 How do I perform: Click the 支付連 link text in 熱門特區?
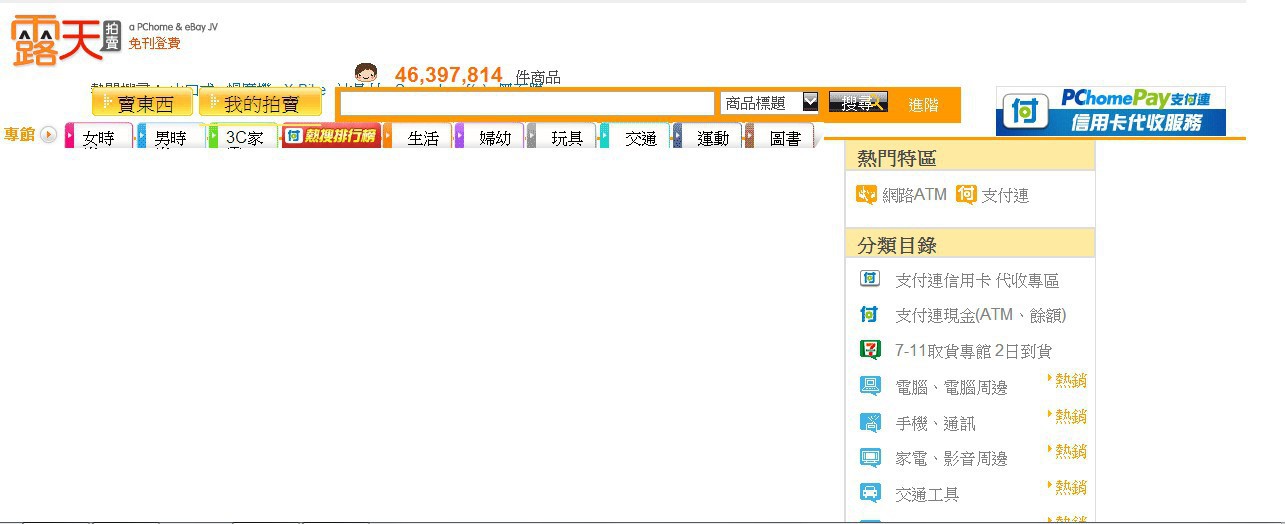tap(1005, 195)
